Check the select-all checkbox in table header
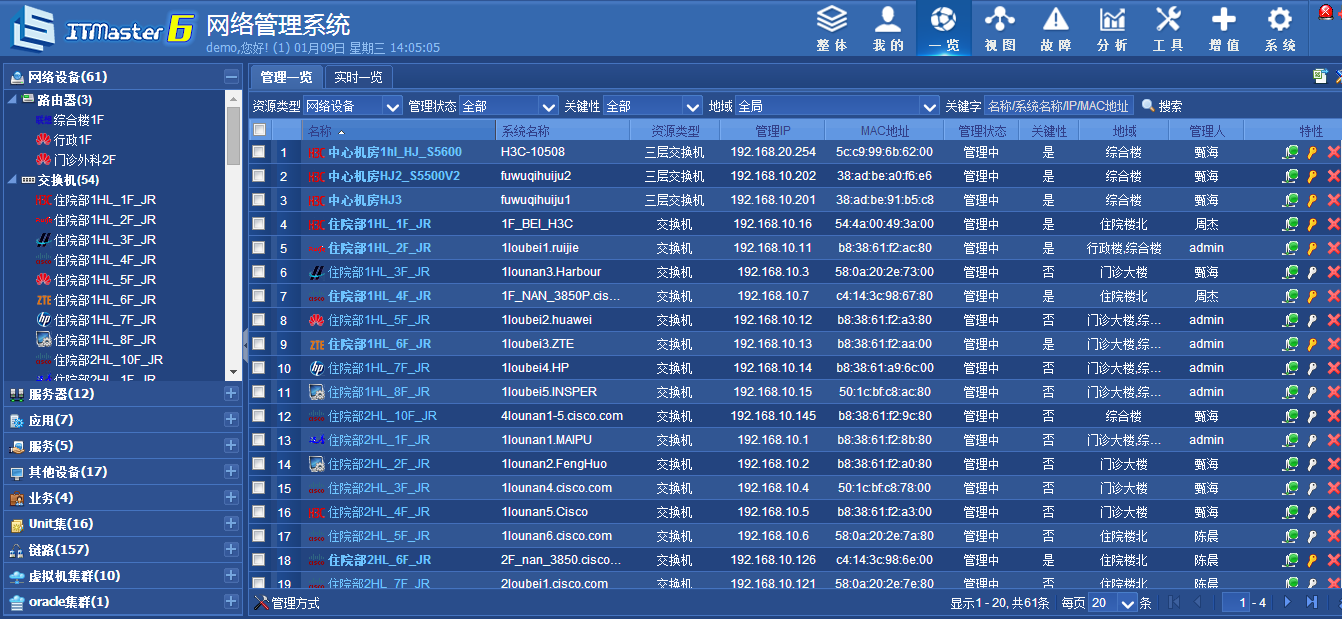1342x619 pixels. coord(260,130)
